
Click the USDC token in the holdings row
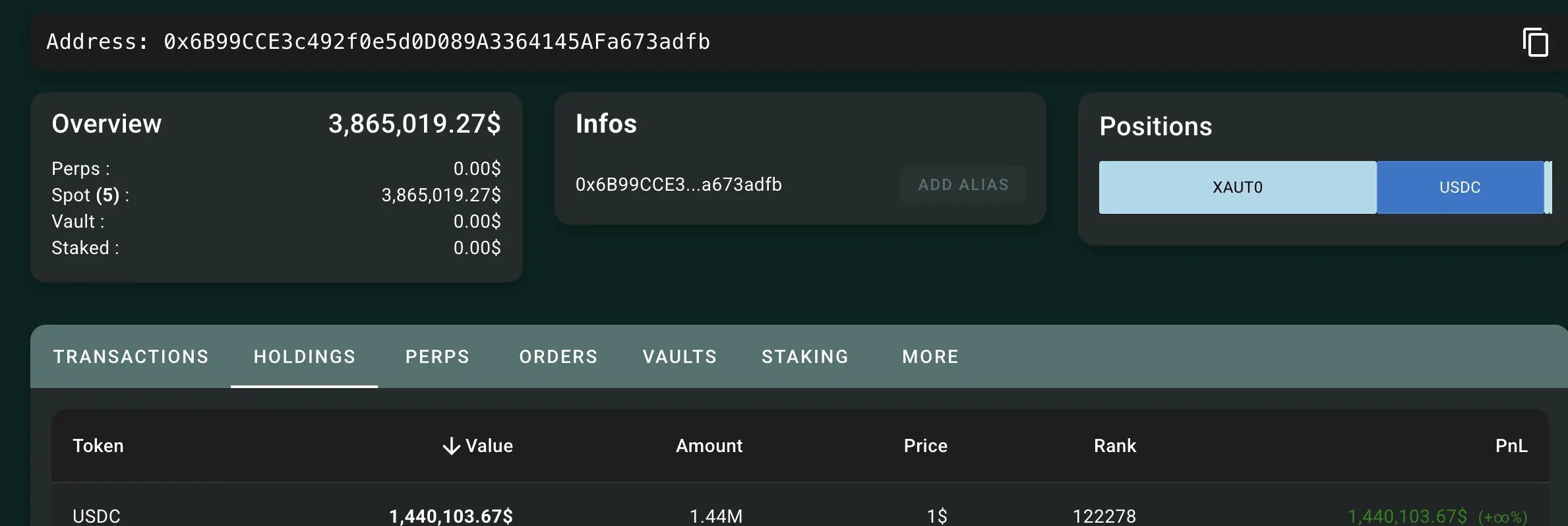coord(96,515)
